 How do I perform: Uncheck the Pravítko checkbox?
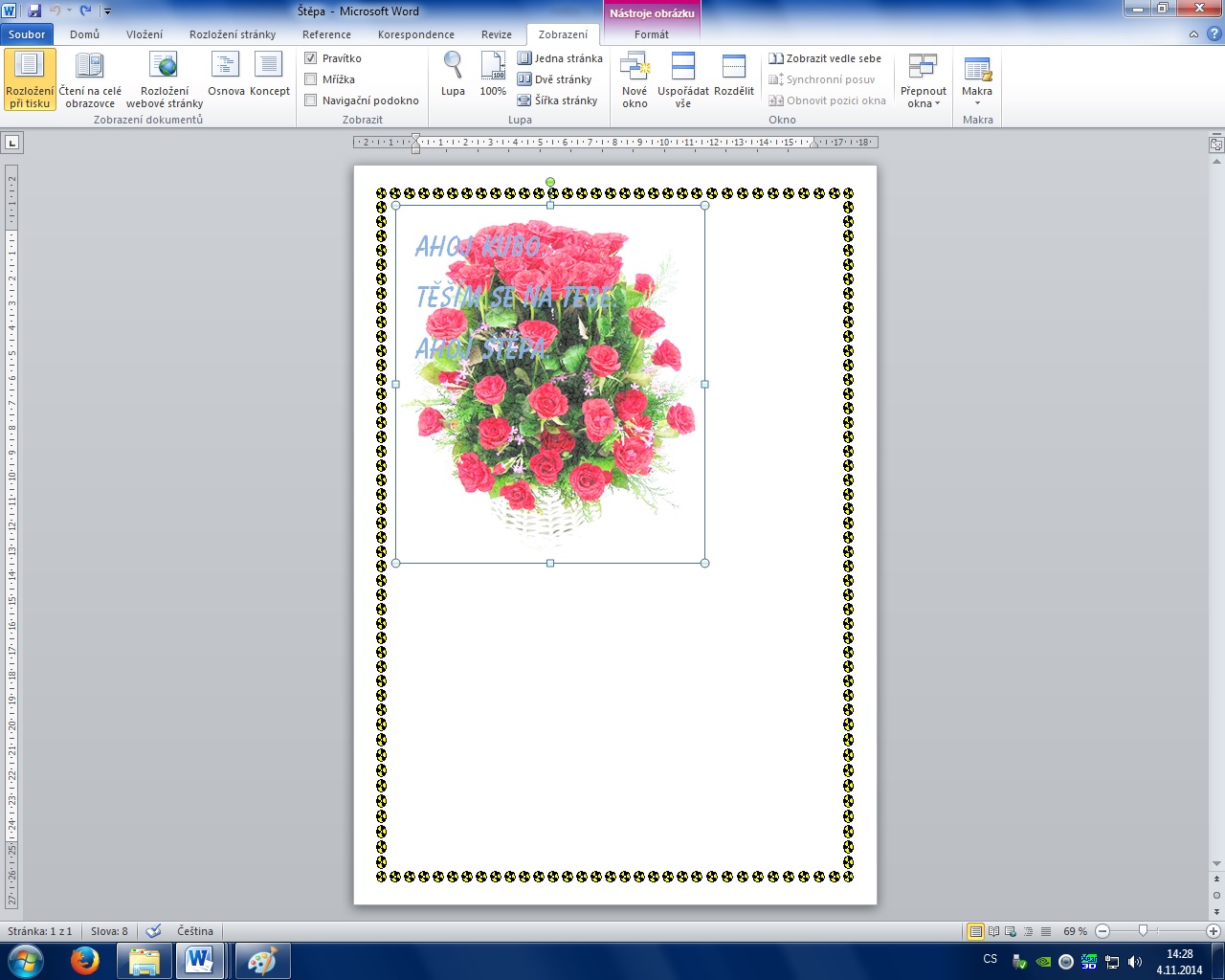coord(310,58)
